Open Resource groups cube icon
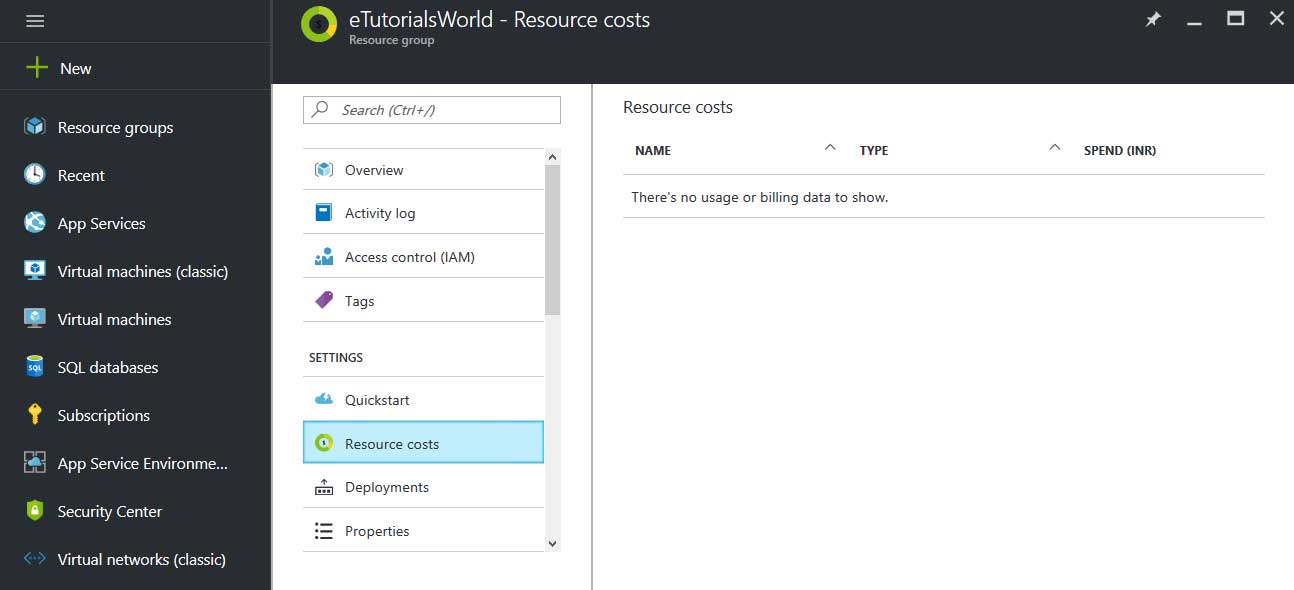 pos(35,127)
